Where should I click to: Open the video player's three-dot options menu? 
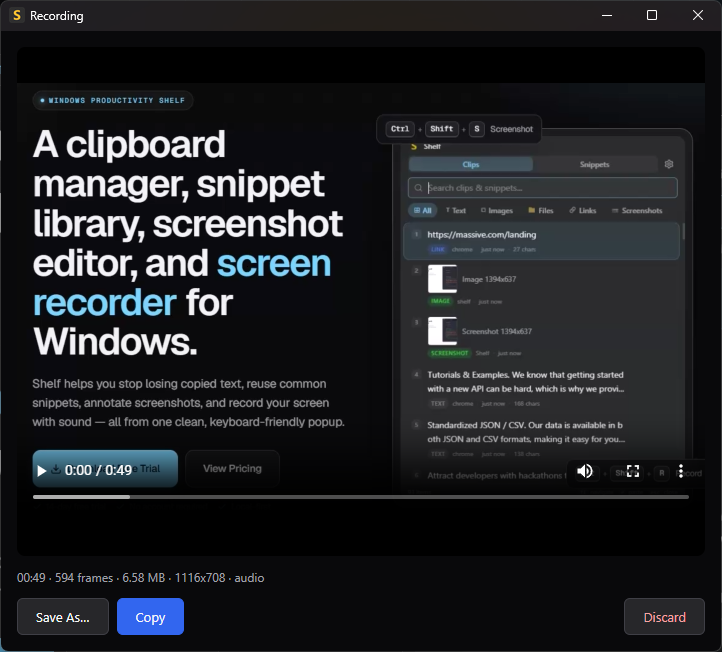click(x=681, y=471)
